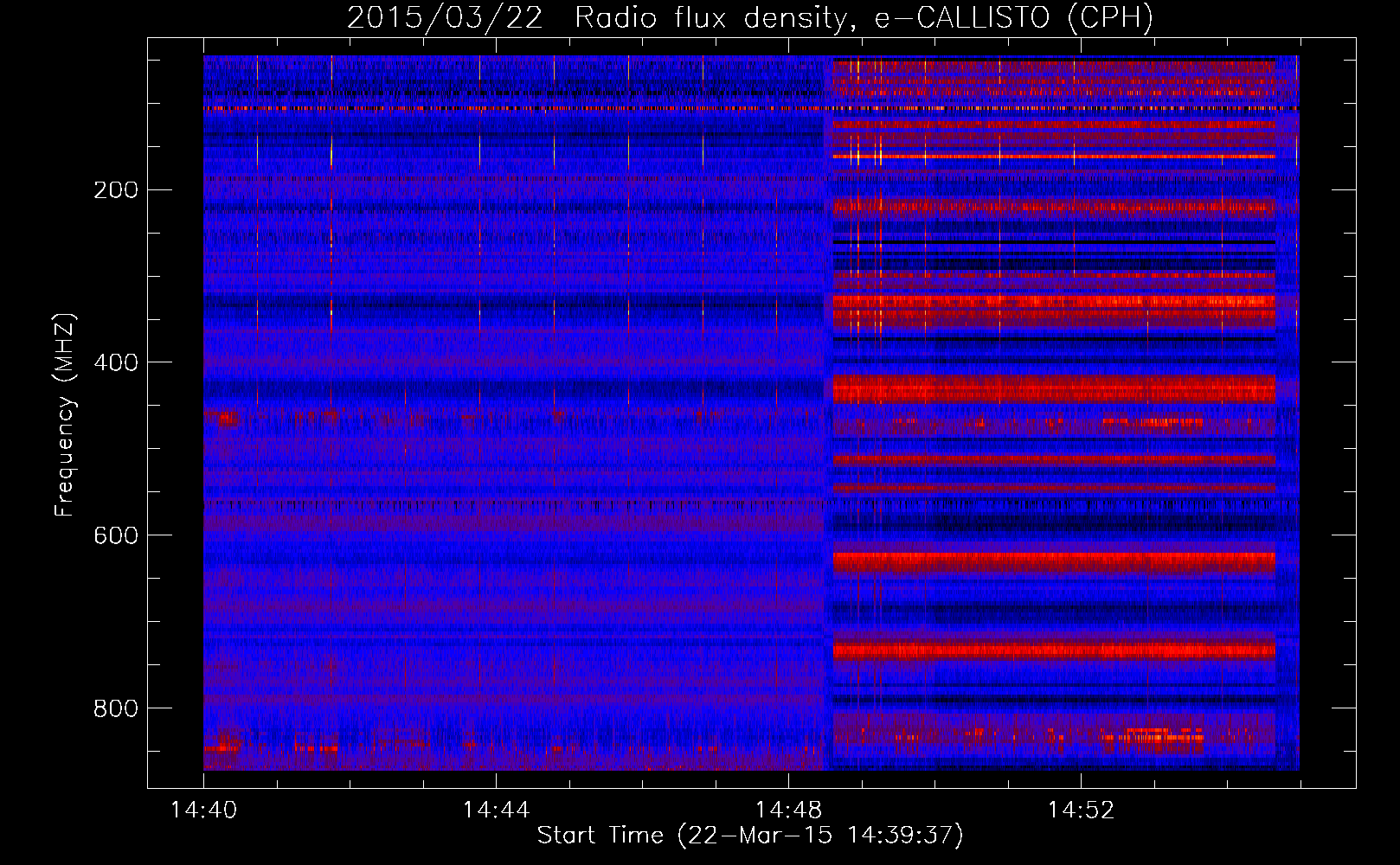The height and width of the screenshot is (865, 1400).
Task: Click the 600 frequency tick label
Action: pyautogui.click(x=116, y=535)
